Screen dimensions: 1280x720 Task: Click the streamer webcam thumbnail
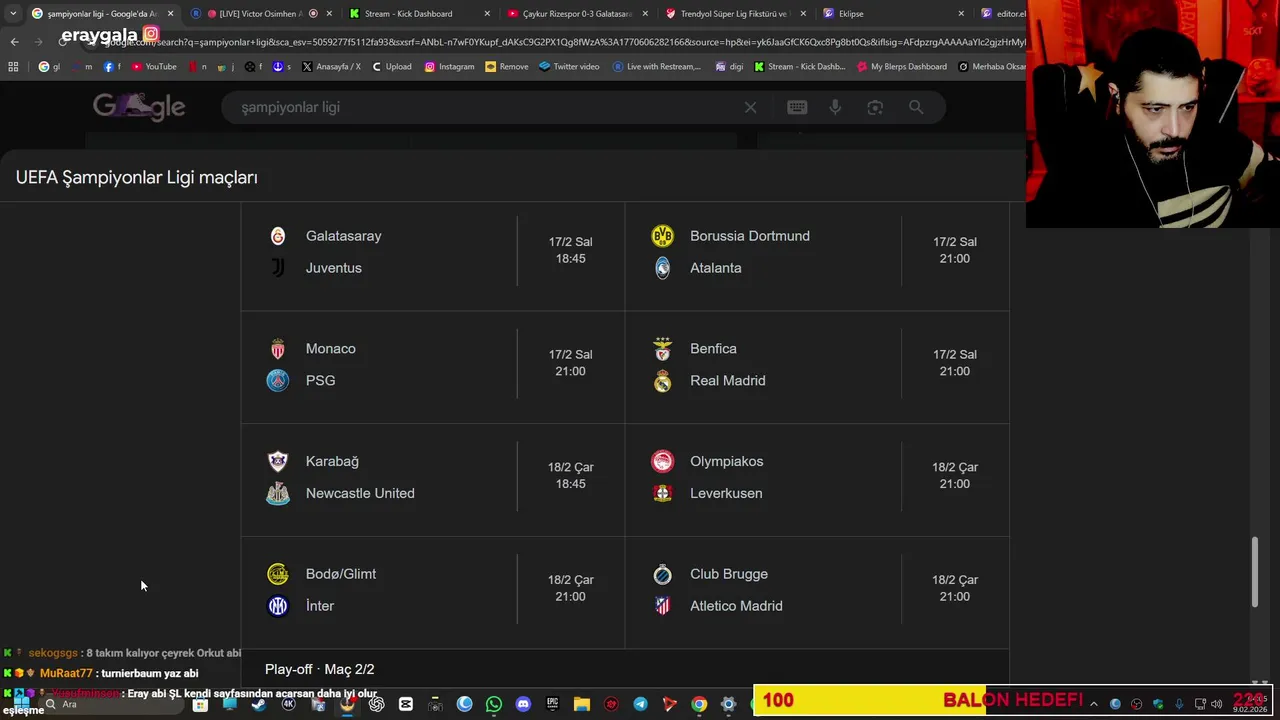1153,114
